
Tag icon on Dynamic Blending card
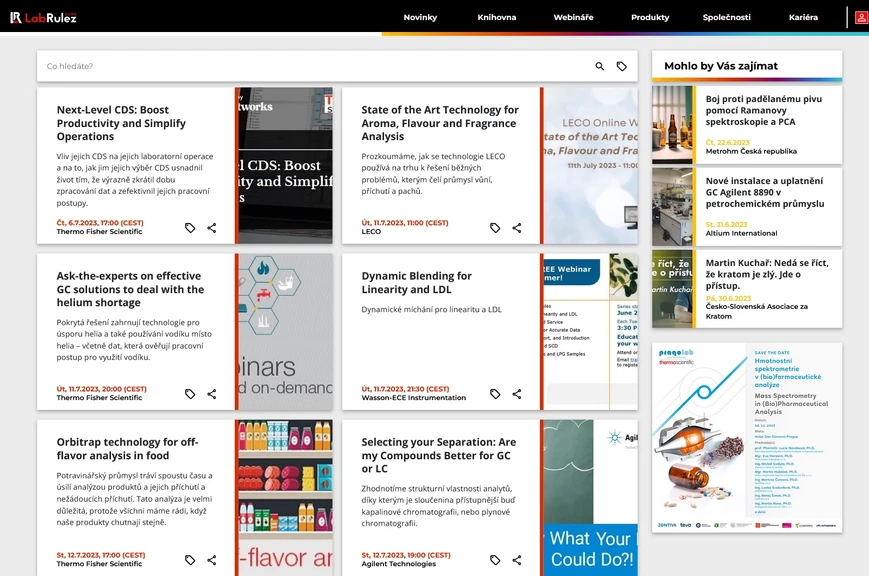coord(495,394)
